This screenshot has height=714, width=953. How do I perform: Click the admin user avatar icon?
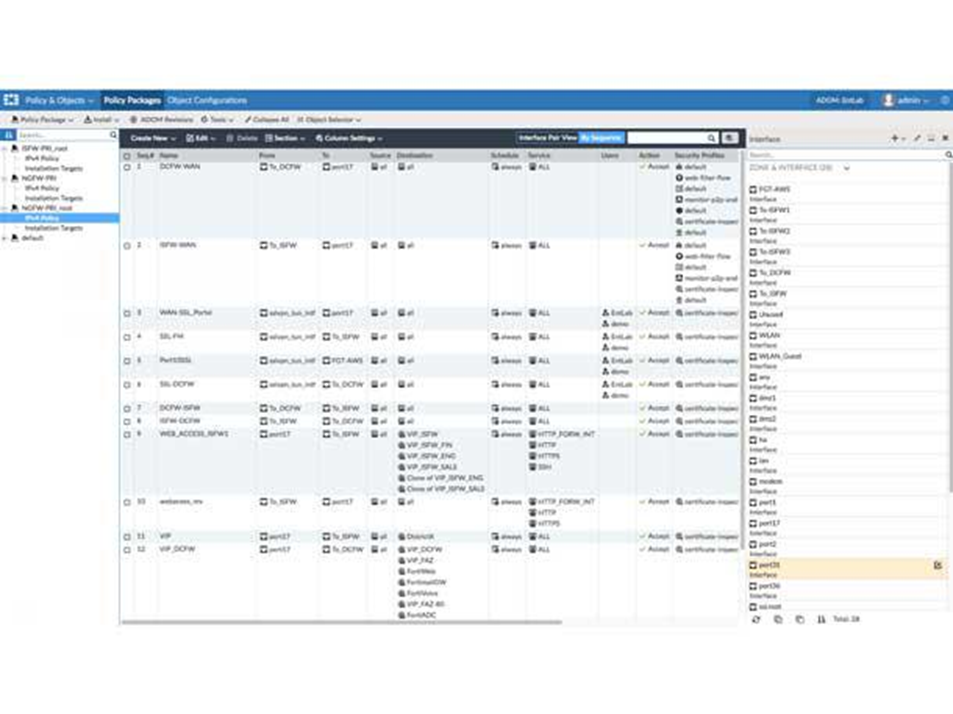pyautogui.click(x=888, y=100)
